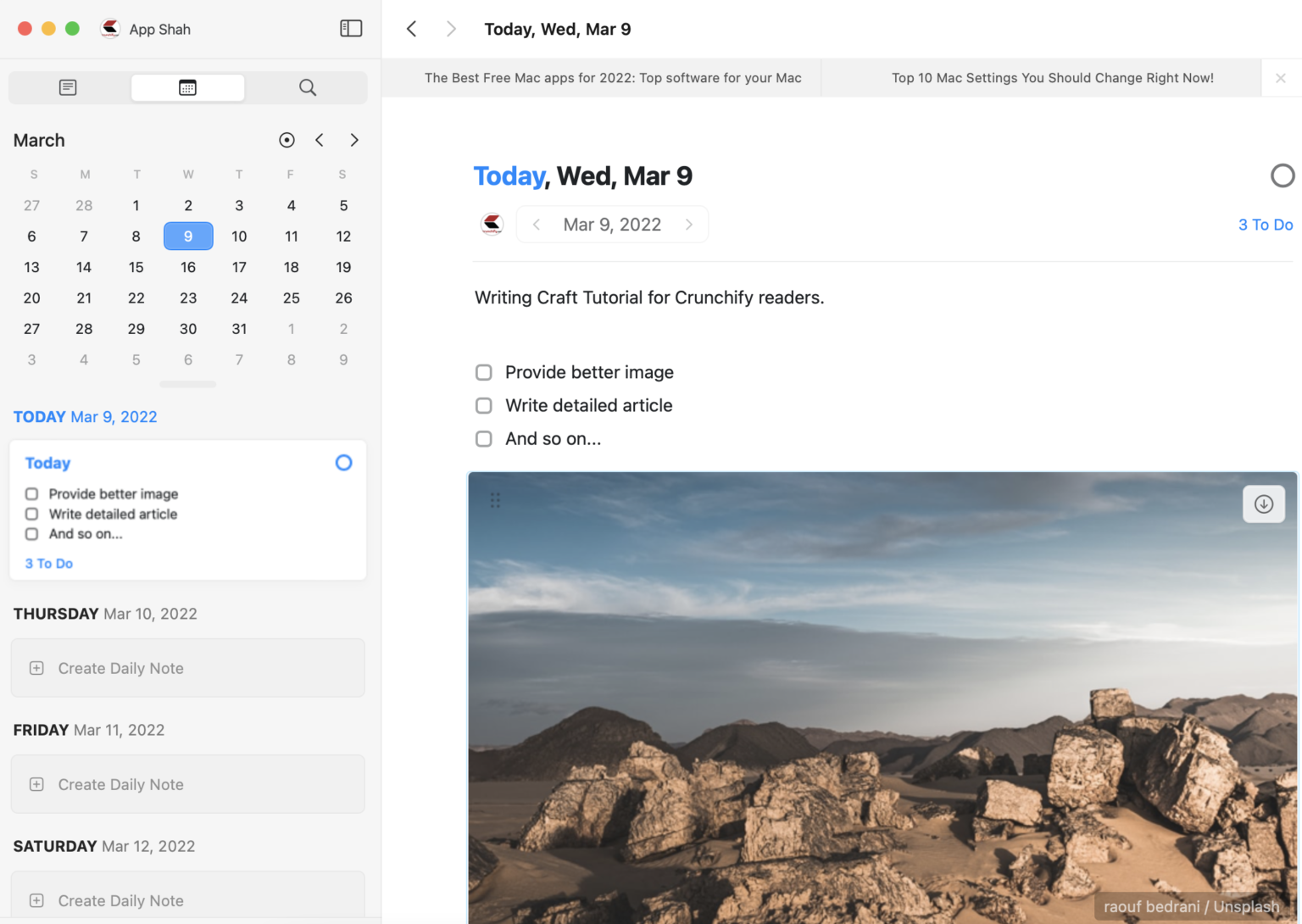Click forward chevron next to Mar 9, 2022

[x=689, y=224]
